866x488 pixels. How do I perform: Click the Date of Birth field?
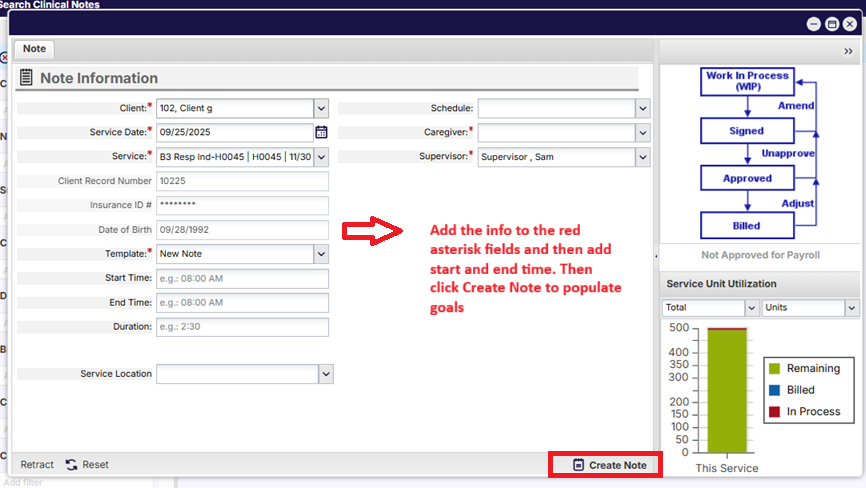(242, 230)
